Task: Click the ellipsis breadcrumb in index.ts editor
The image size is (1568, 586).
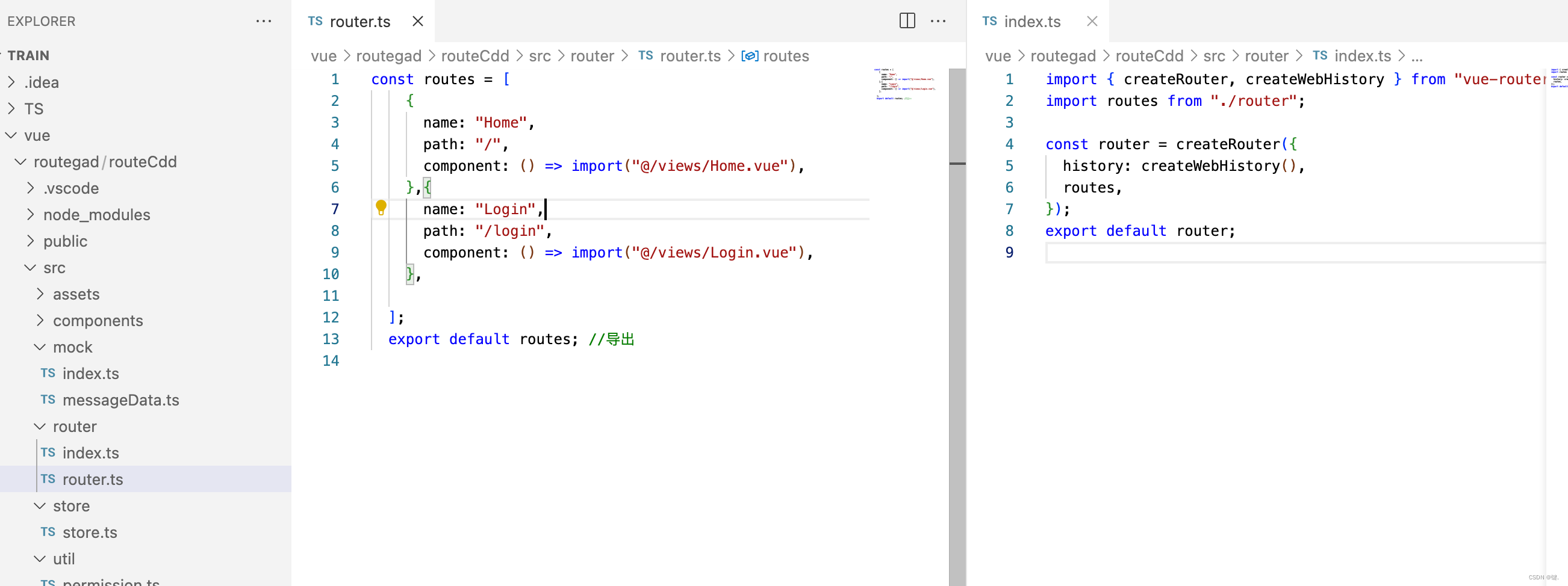Action: (x=1417, y=57)
